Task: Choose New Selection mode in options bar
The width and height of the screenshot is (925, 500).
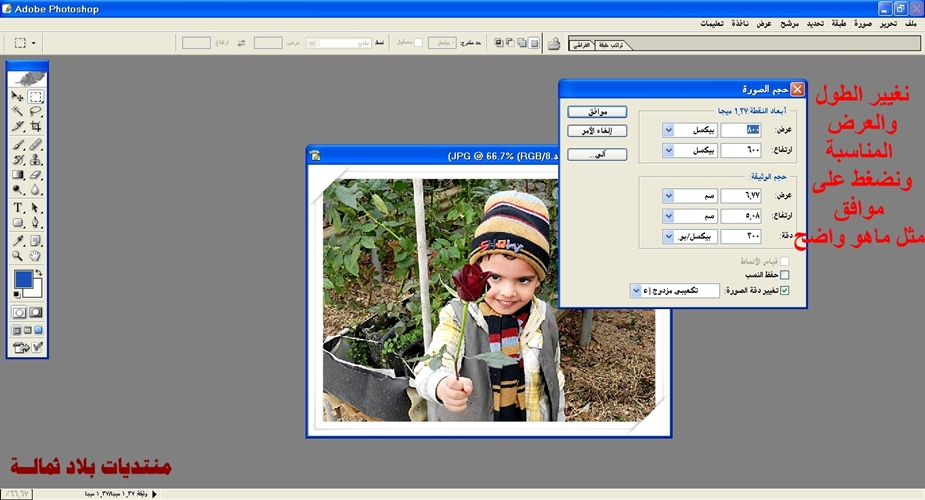Action: [534, 43]
